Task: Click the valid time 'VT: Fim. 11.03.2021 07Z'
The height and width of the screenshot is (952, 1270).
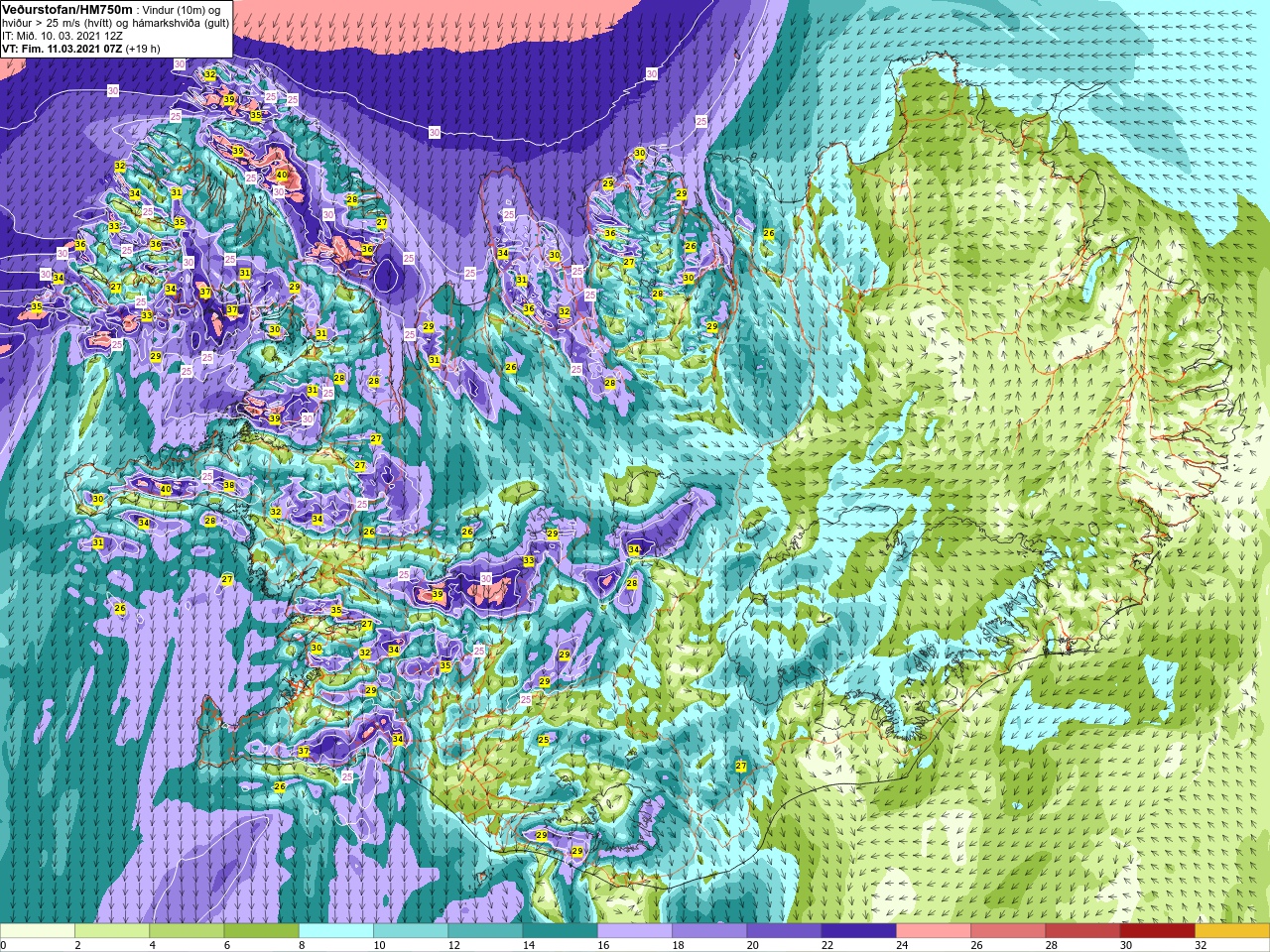Action: [x=62, y=49]
